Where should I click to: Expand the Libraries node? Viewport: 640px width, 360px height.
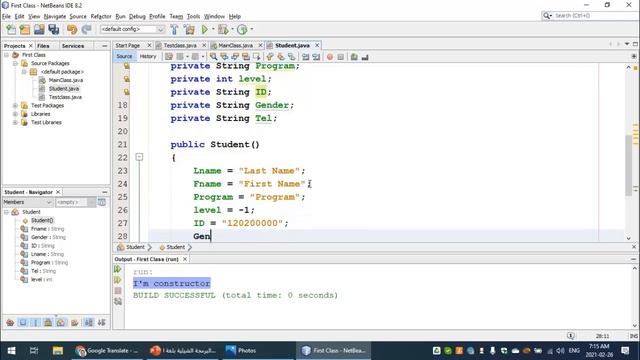click(15, 114)
